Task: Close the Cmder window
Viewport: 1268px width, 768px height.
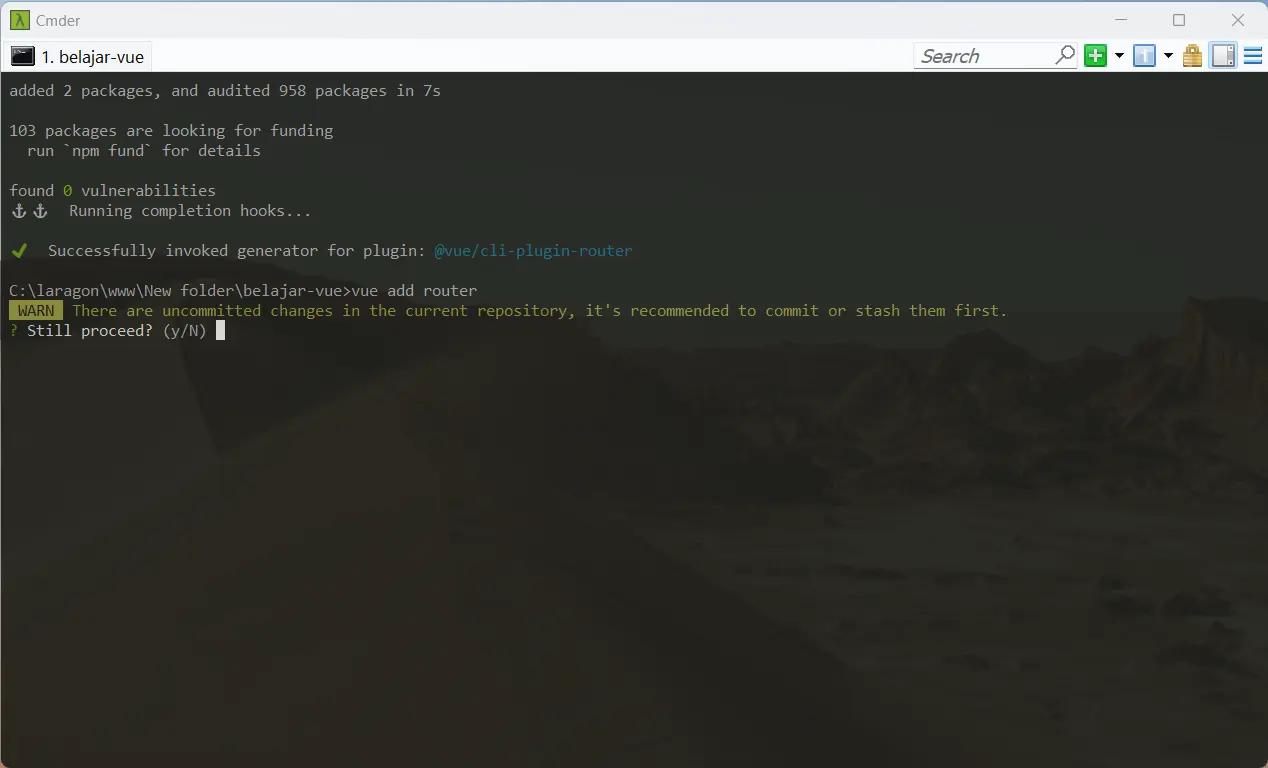Action: tap(1238, 20)
